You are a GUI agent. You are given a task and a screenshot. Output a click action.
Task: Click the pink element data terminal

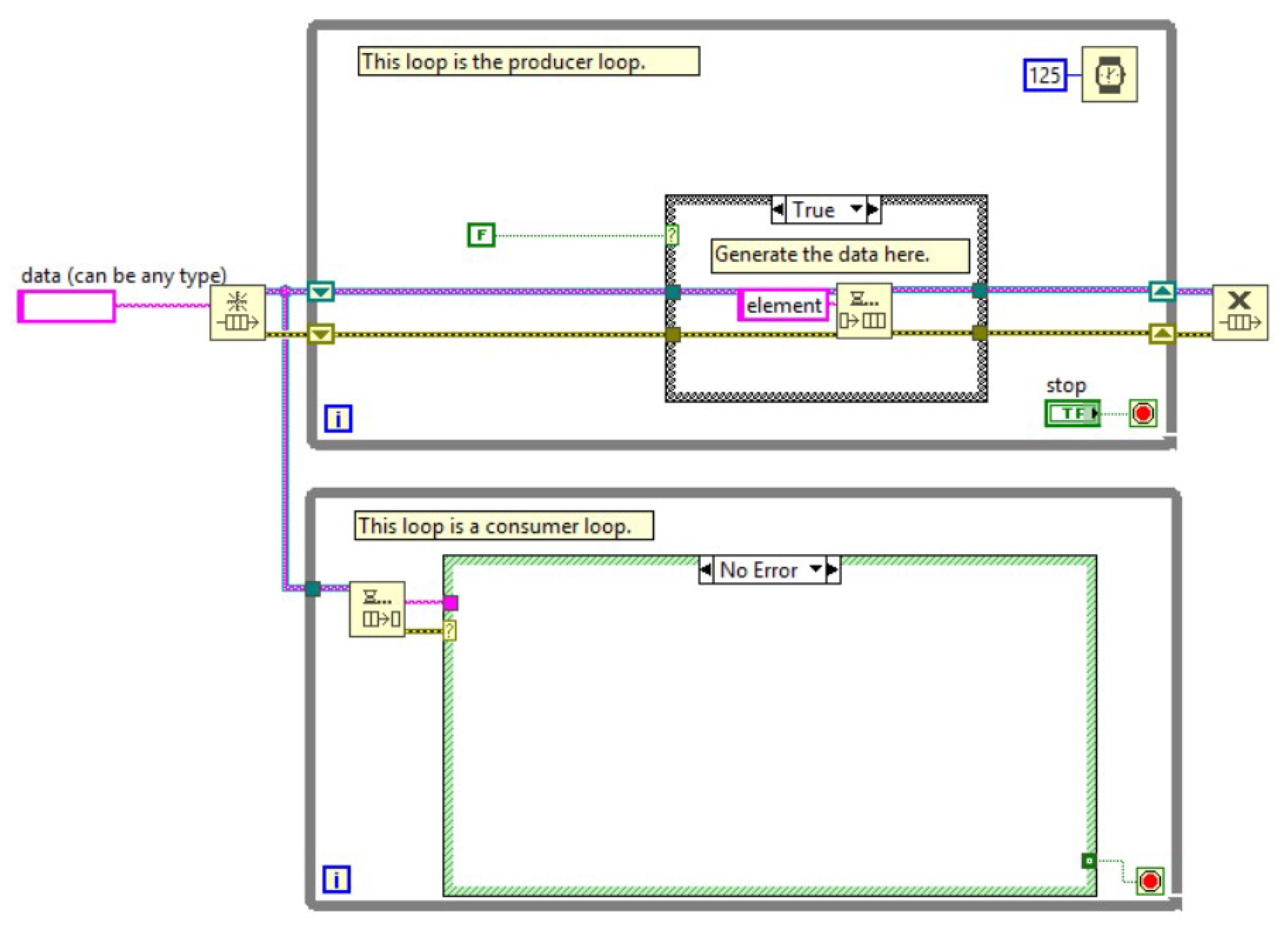pyautogui.click(x=783, y=306)
